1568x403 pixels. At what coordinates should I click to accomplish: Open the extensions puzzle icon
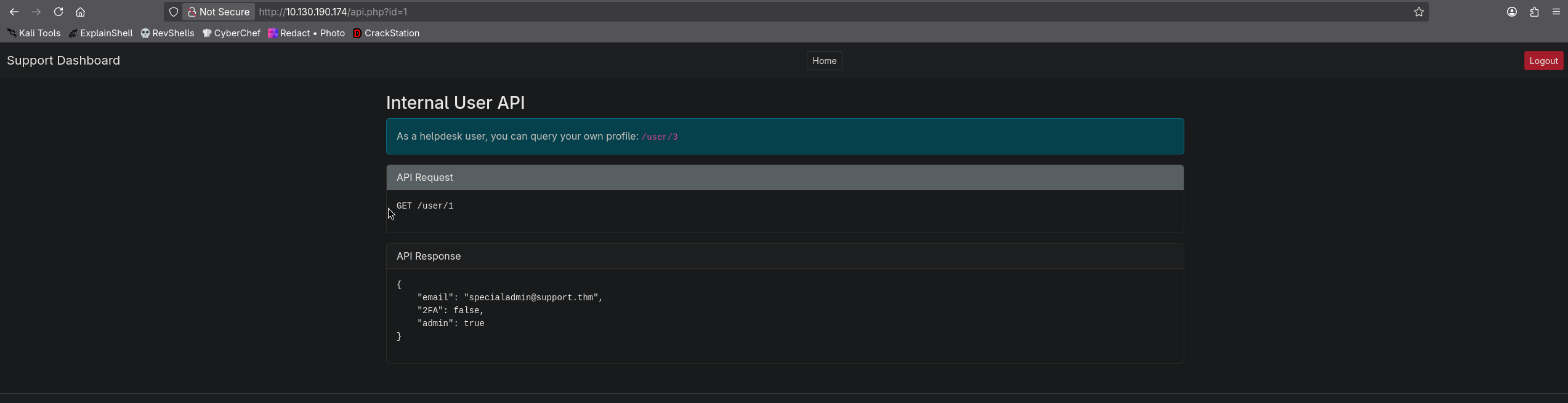coord(1534,12)
